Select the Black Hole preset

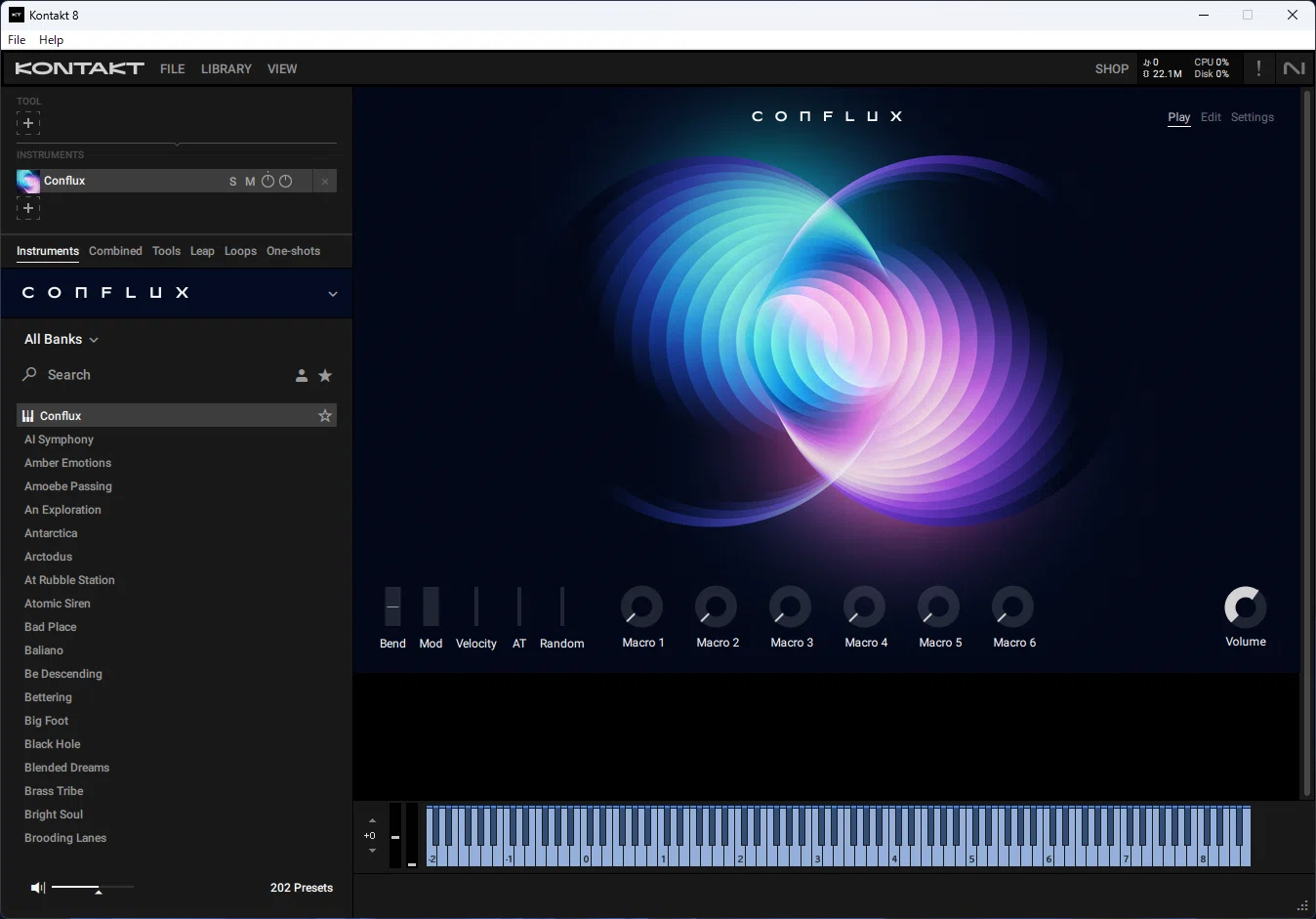(x=53, y=744)
